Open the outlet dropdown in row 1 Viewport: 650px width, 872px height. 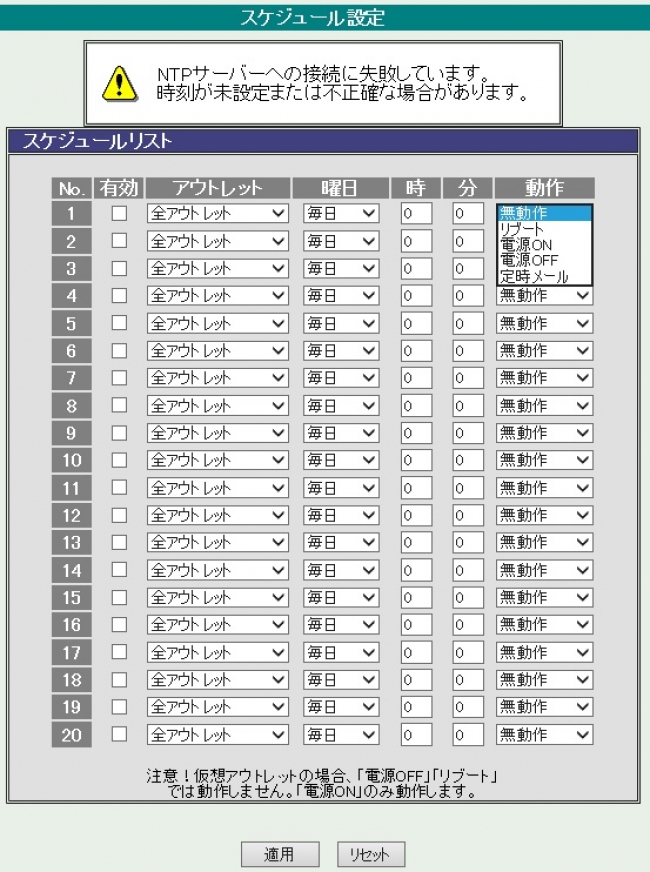[x=217, y=214]
